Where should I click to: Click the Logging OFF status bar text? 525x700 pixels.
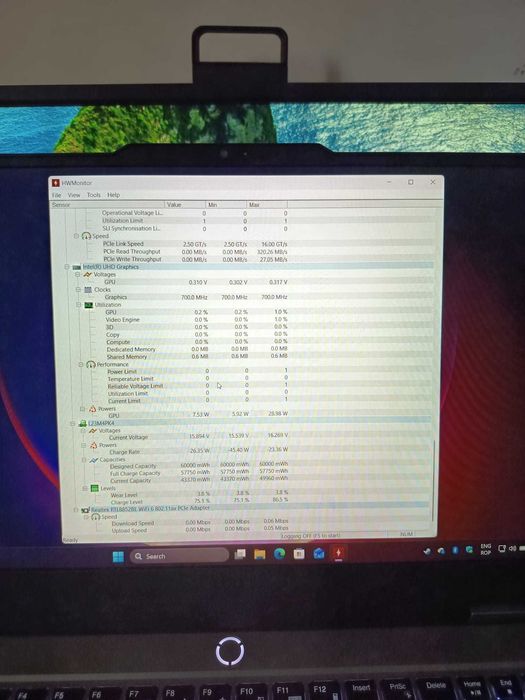click(x=311, y=535)
